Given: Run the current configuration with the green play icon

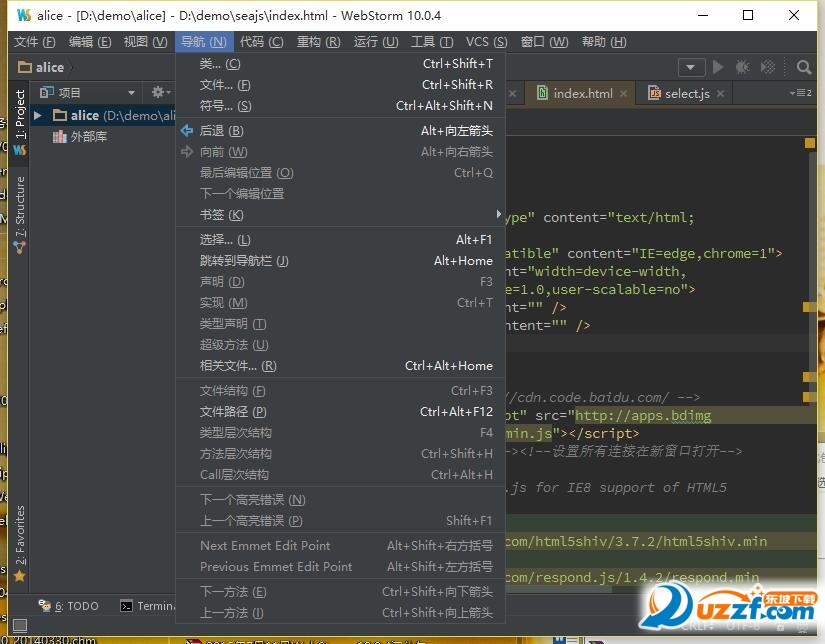Looking at the screenshot, I should tap(718, 67).
